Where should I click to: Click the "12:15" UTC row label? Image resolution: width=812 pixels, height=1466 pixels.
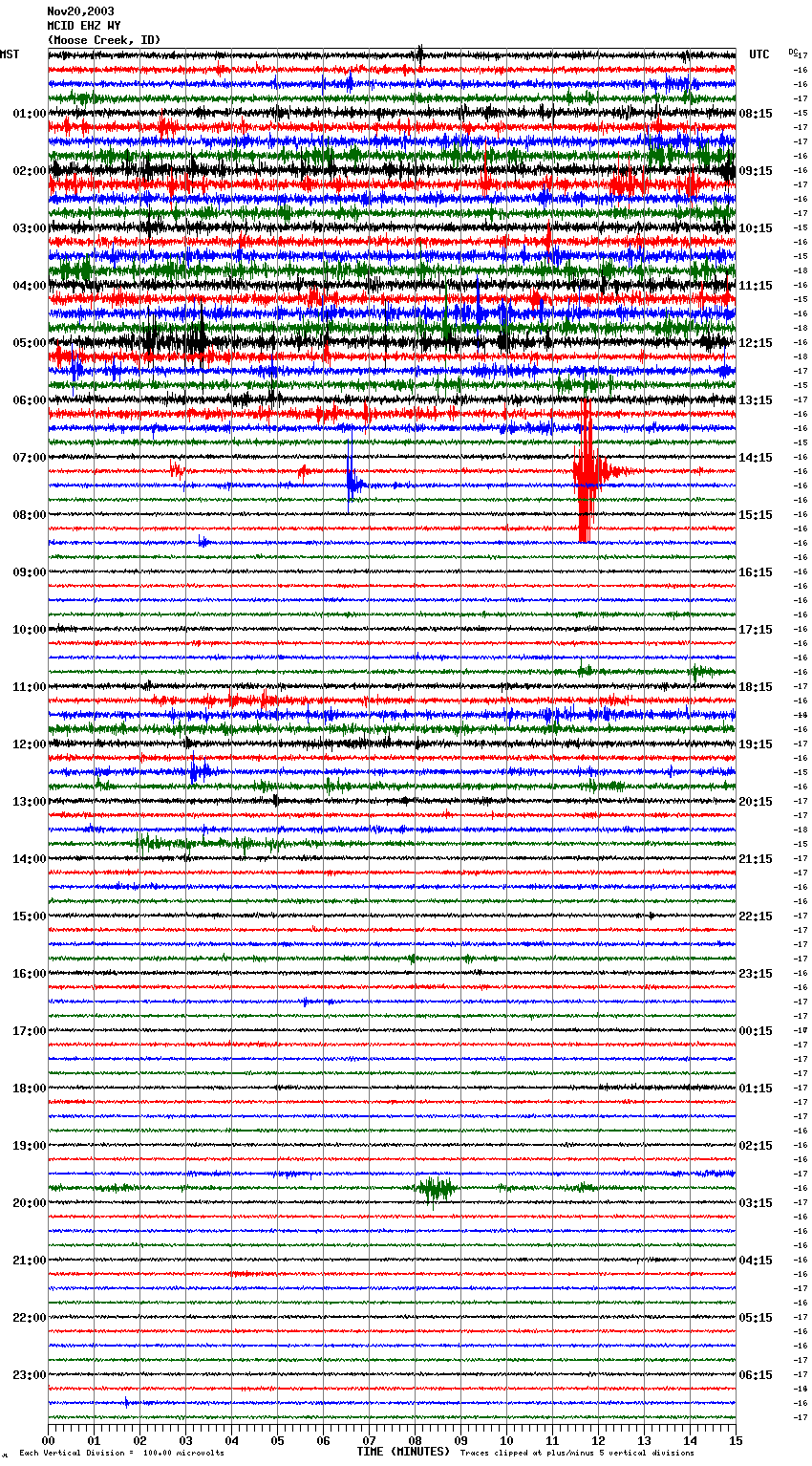coord(756,343)
